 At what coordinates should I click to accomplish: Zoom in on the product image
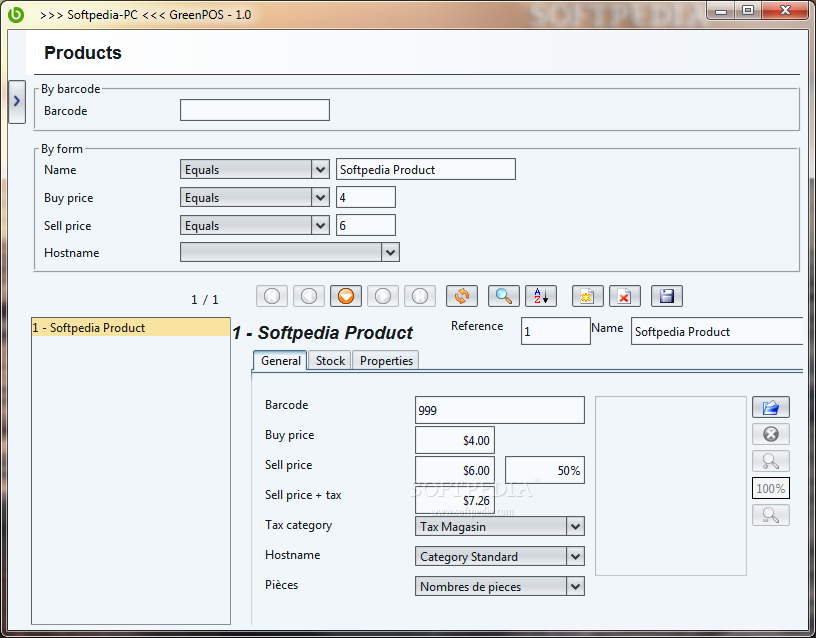(x=771, y=461)
